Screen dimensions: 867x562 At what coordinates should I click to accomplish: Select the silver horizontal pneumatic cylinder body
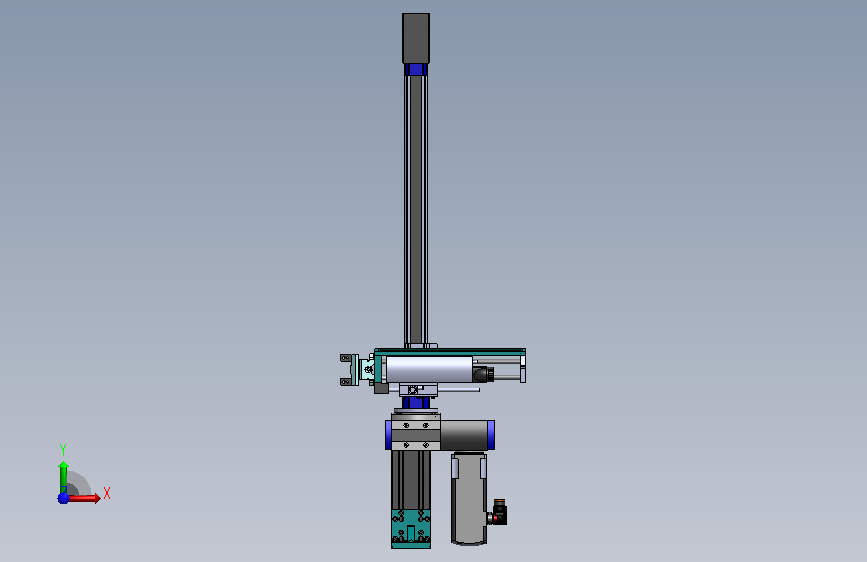point(429,369)
